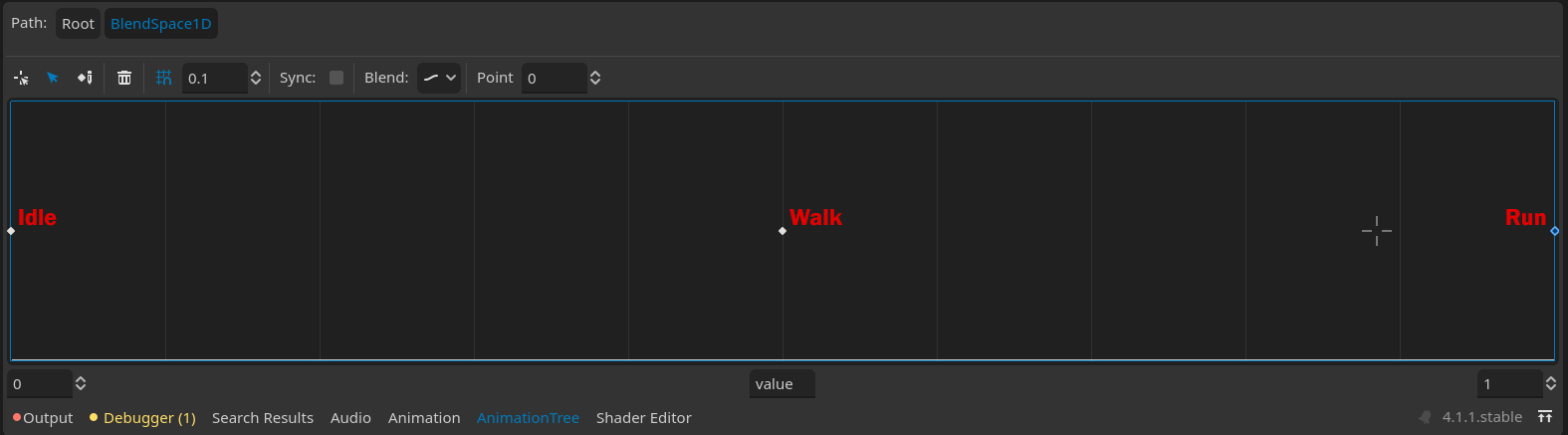The image size is (1568, 435).
Task: Choose the create points tool
Action: coord(85,78)
